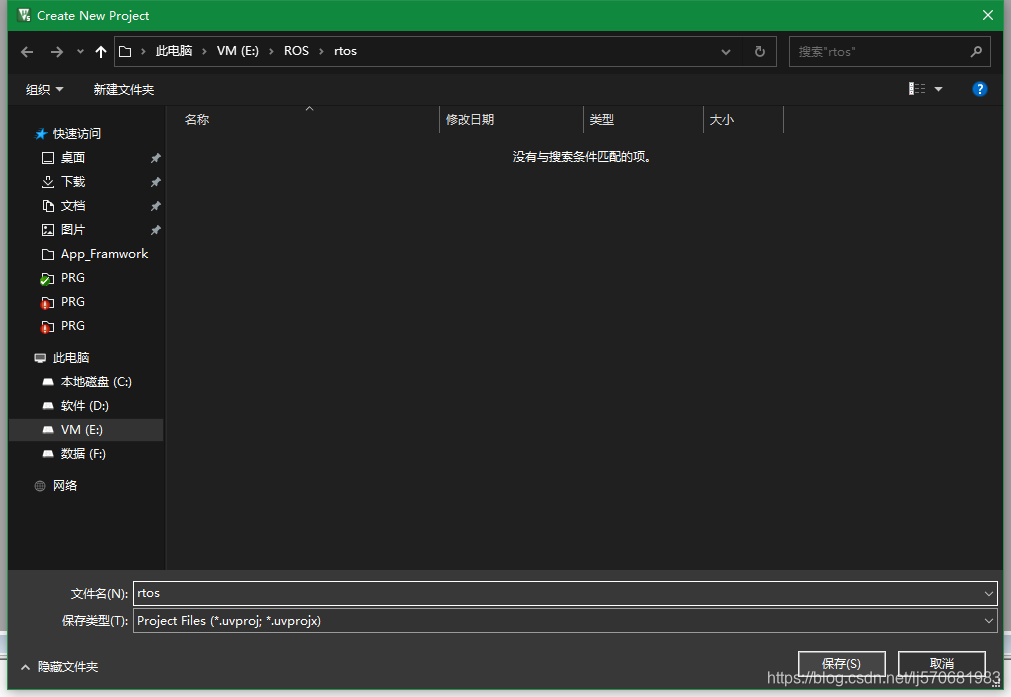Open the view options dropdown arrow
The height and width of the screenshot is (697, 1011).
(x=939, y=89)
